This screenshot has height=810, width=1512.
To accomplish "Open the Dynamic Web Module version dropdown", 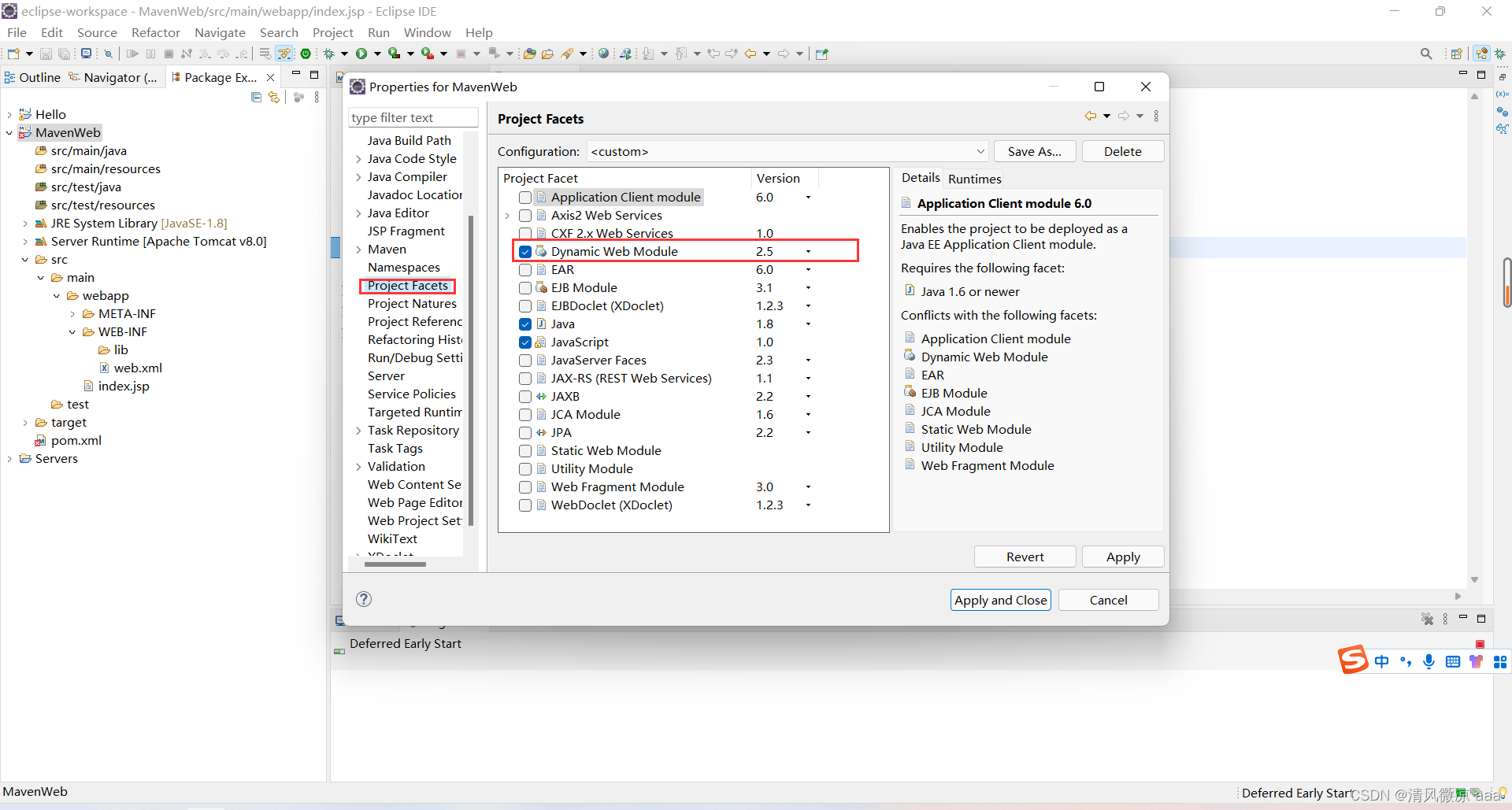I will pos(808,251).
